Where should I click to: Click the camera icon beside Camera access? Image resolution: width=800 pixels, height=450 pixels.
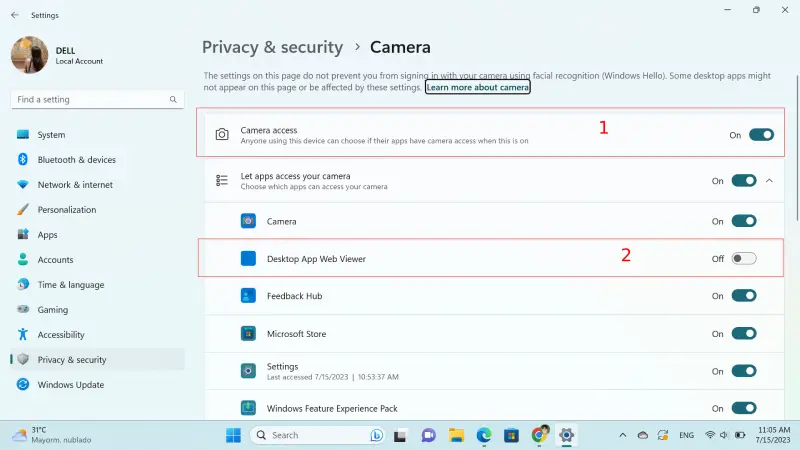pos(222,135)
